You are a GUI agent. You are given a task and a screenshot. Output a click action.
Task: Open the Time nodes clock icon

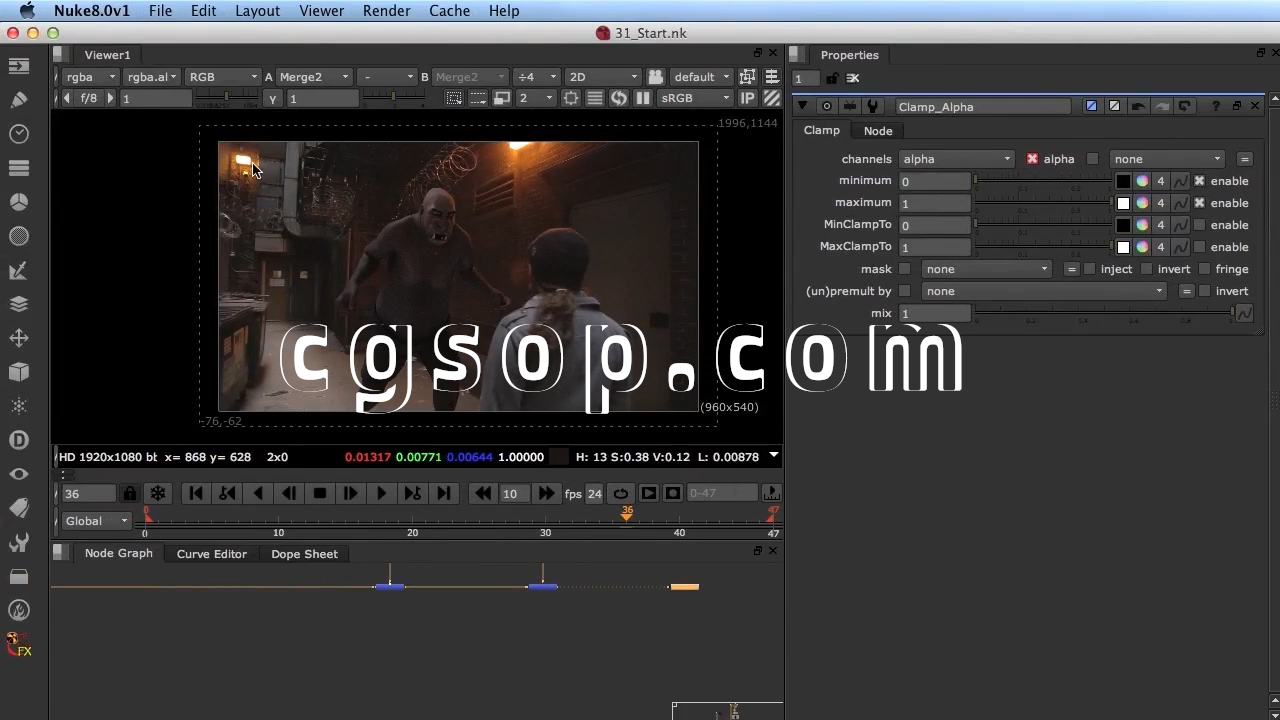(19, 134)
